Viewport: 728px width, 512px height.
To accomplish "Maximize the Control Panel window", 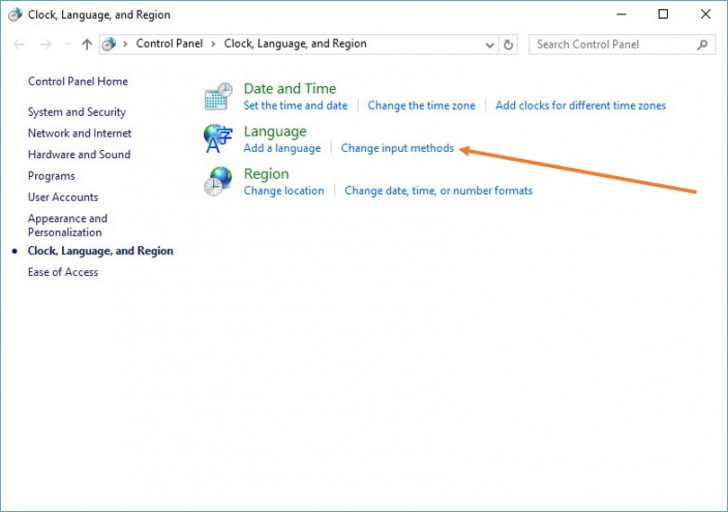I will point(663,14).
